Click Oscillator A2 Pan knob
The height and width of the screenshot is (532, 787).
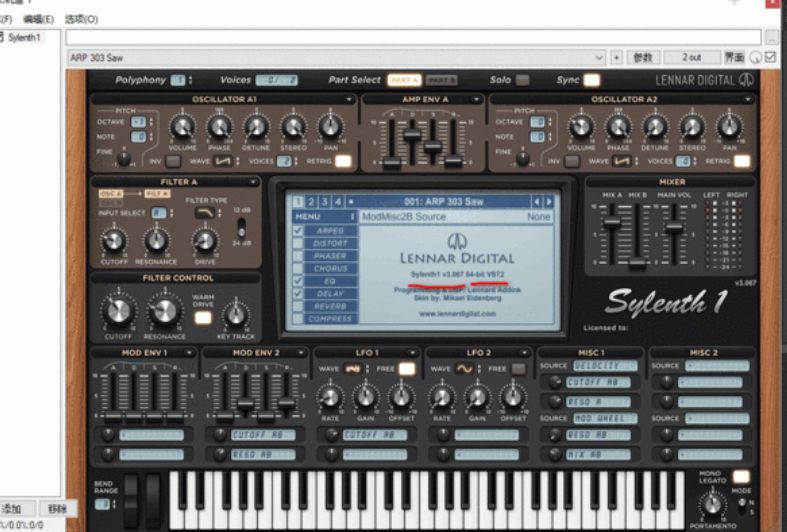tap(729, 127)
